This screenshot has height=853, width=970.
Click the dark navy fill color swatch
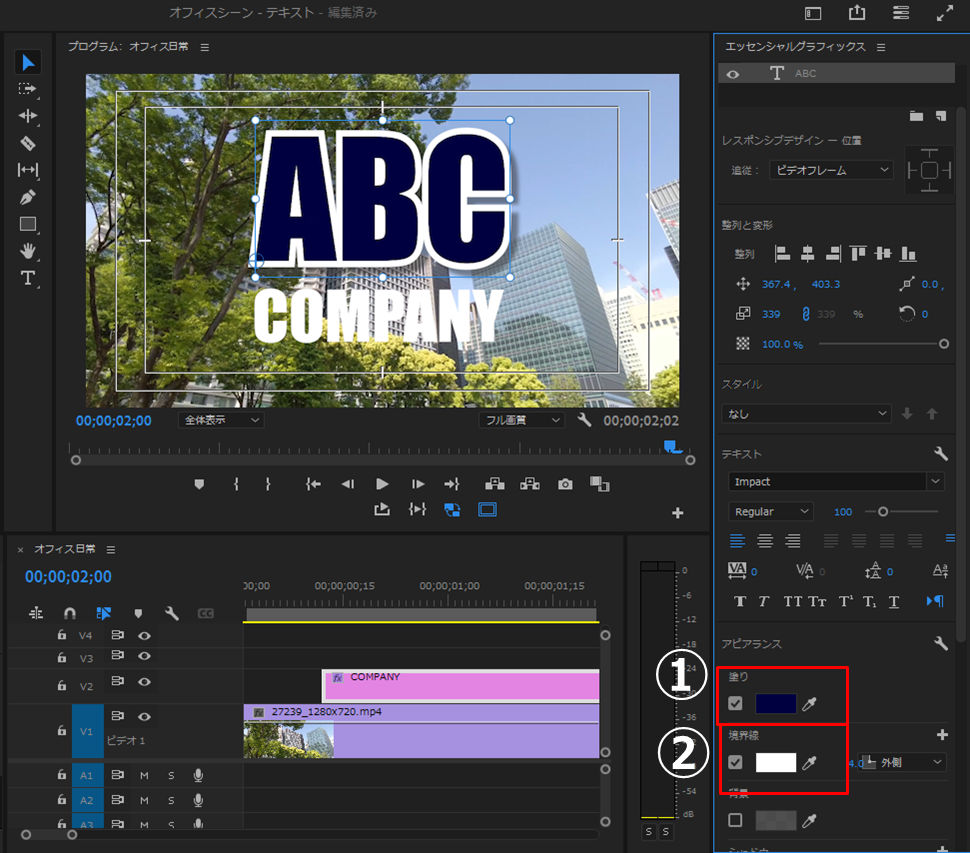[776, 704]
